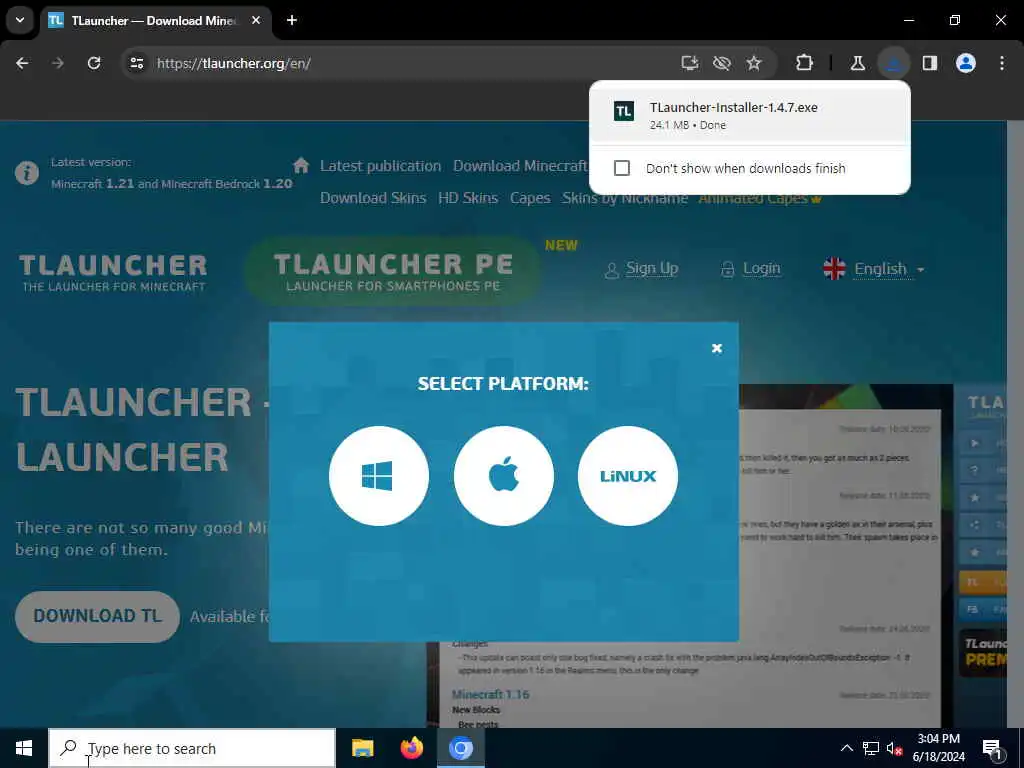Image resolution: width=1024 pixels, height=768 pixels.
Task: Click the muted volume tray icon
Action: click(x=895, y=748)
